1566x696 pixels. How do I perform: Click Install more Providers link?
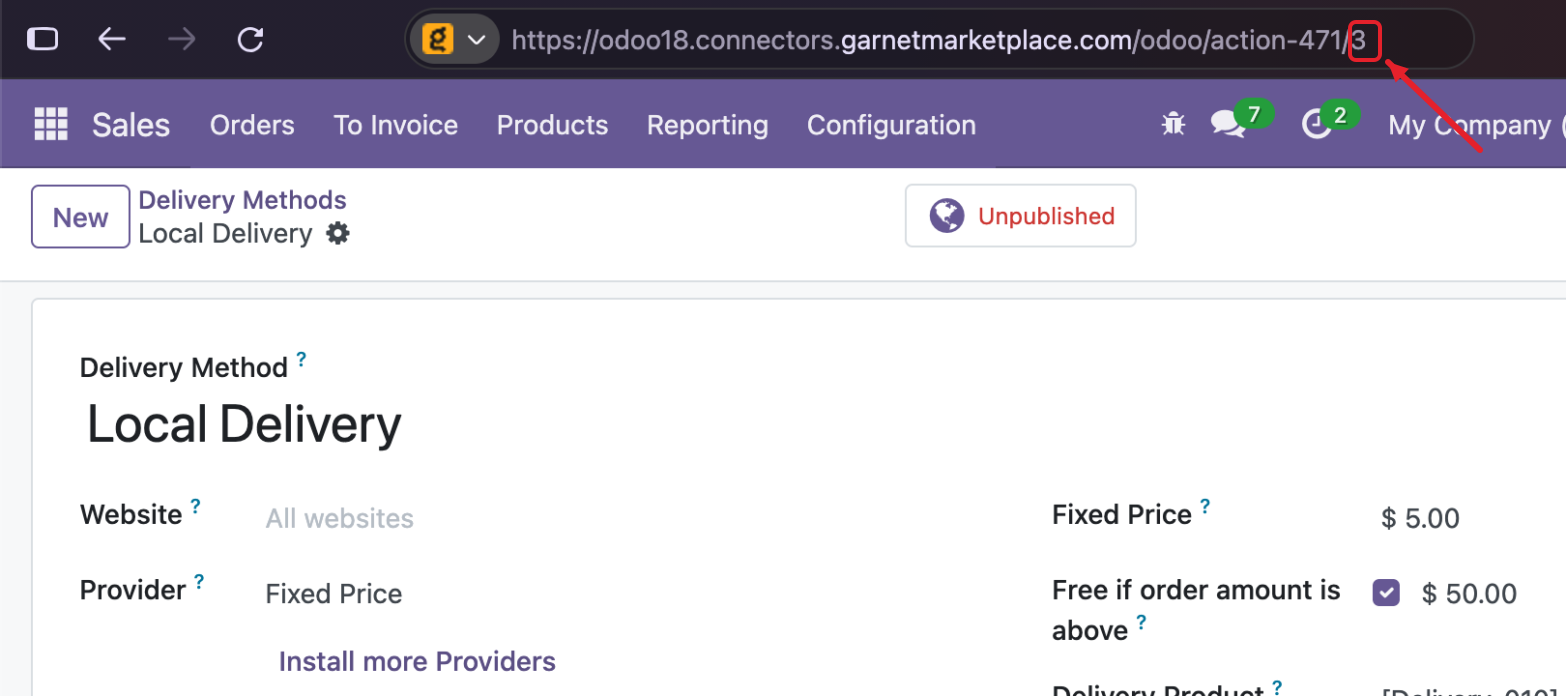coord(417,662)
